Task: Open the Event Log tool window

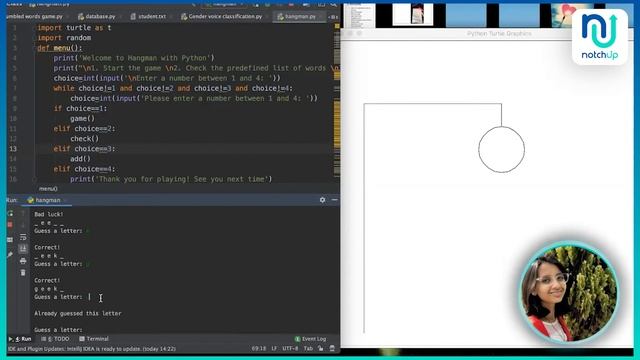Action: (310, 339)
